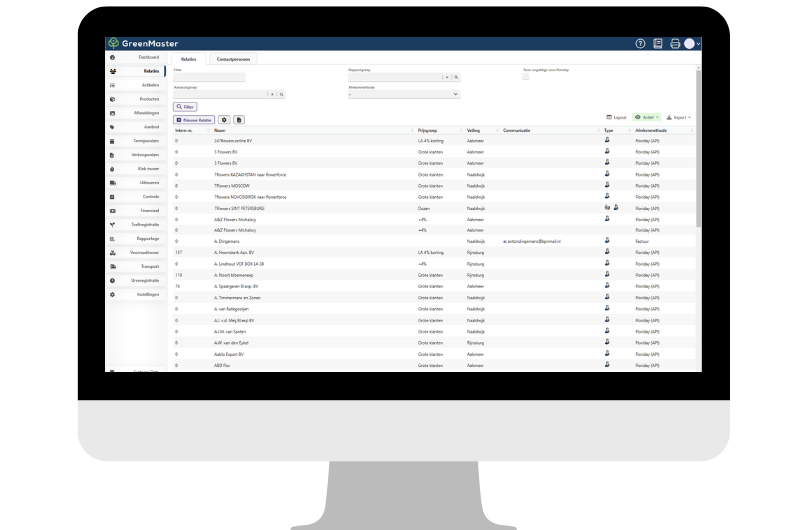The height and width of the screenshot is (530, 800).
Task: Open Instellingen gear icon in sidebar
Action: (x=112, y=294)
